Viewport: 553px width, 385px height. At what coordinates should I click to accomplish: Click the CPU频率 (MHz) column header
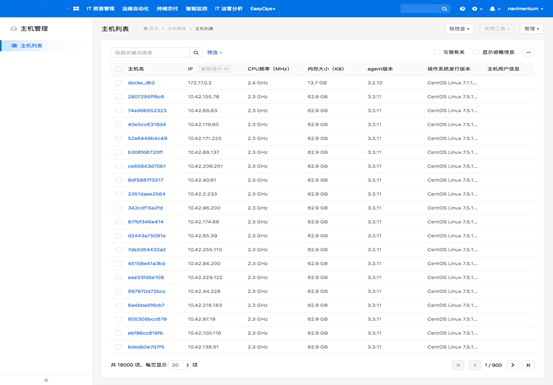point(268,69)
